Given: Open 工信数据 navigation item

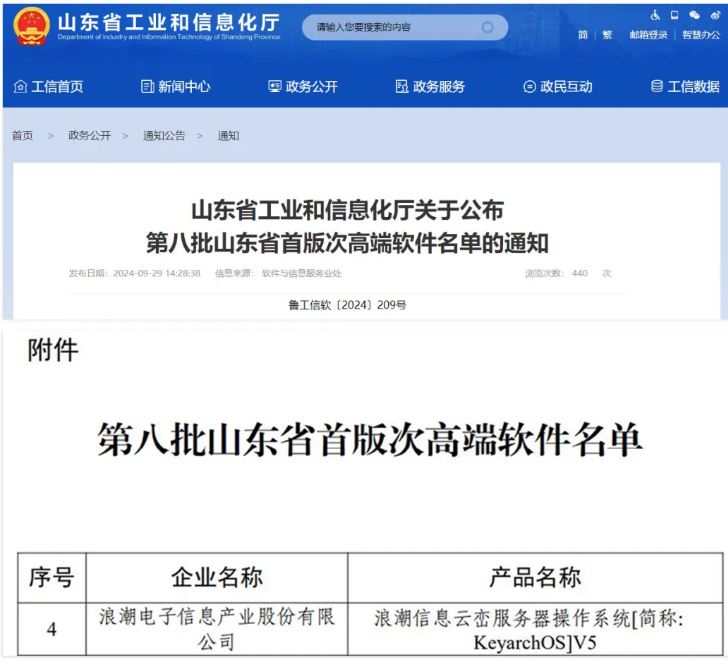Looking at the screenshot, I should pyautogui.click(x=685, y=87).
